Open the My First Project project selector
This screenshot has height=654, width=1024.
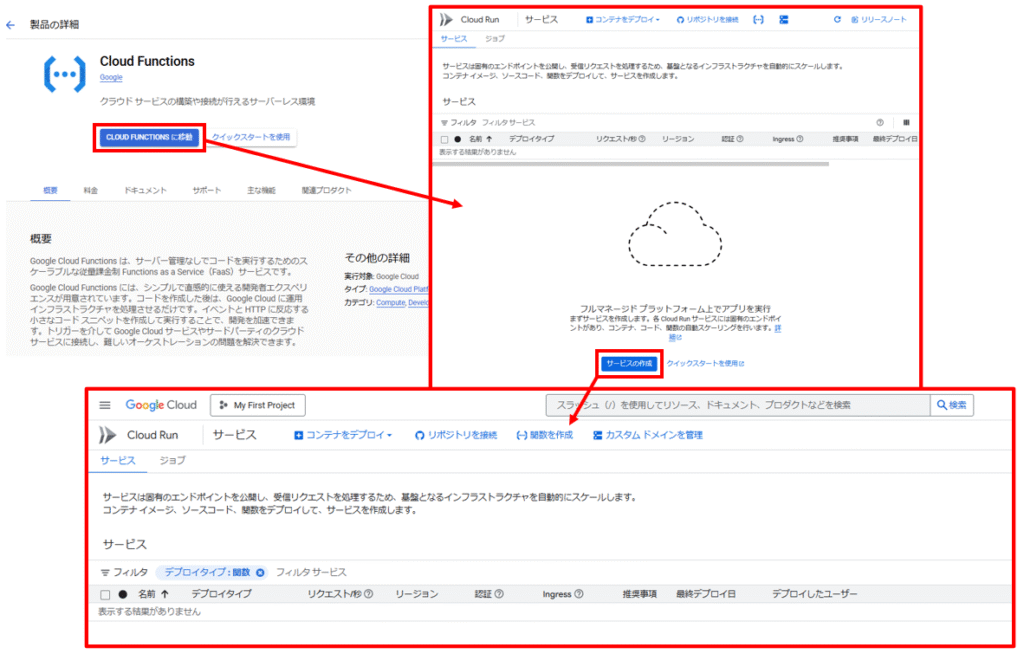tap(258, 405)
